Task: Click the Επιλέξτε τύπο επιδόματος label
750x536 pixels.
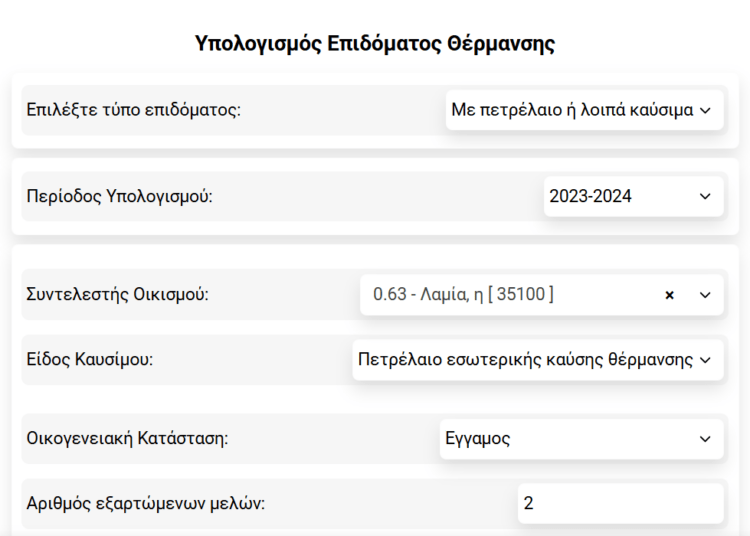Action: click(x=134, y=110)
